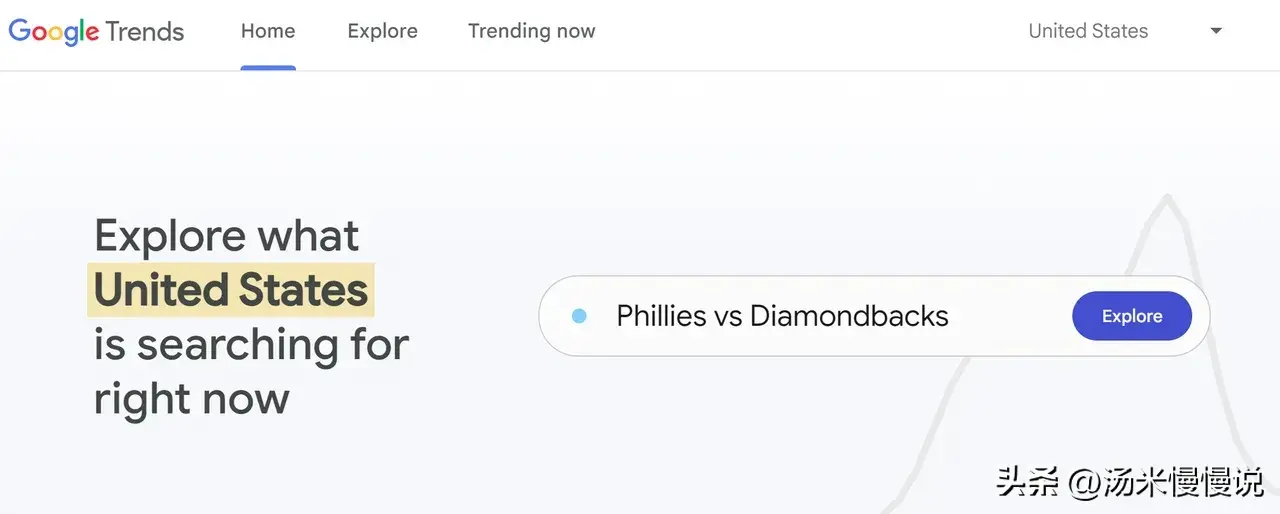The width and height of the screenshot is (1280, 514).
Task: Click the Google Trends logo
Action: tap(96, 31)
